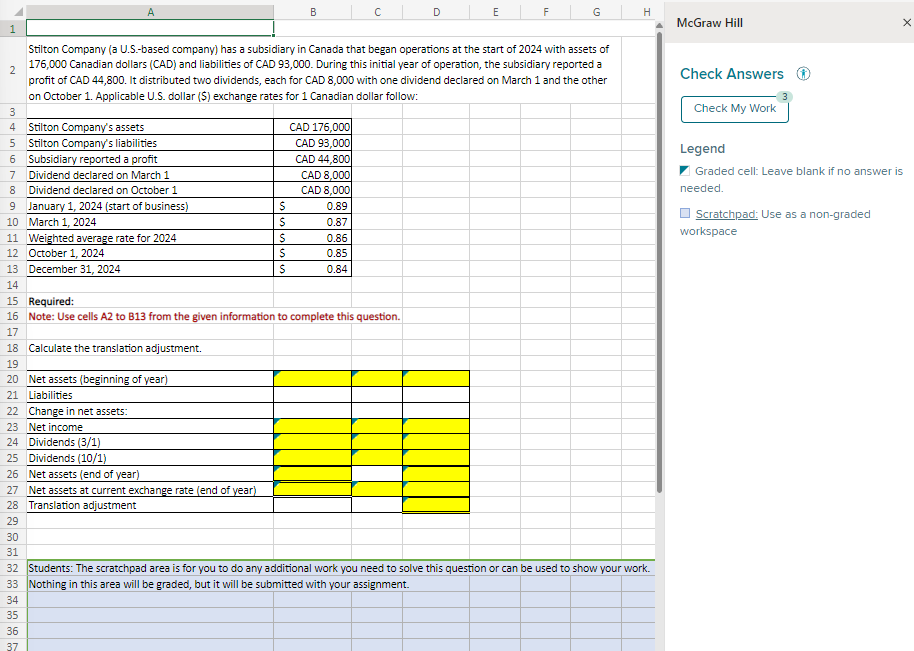914x651 pixels.
Task: Select yellow cell D27 in the current exchange rate row
Action: click(436, 490)
